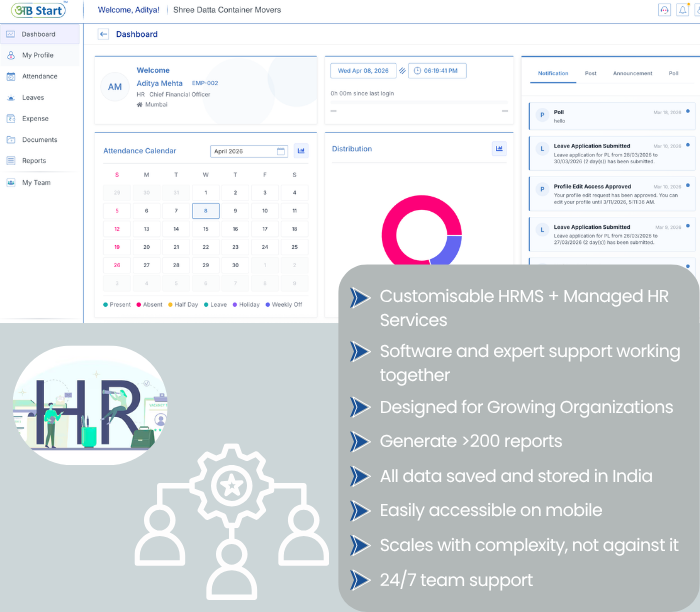700x612 pixels.
Task: Open the Leaves section
Action: tap(33, 98)
